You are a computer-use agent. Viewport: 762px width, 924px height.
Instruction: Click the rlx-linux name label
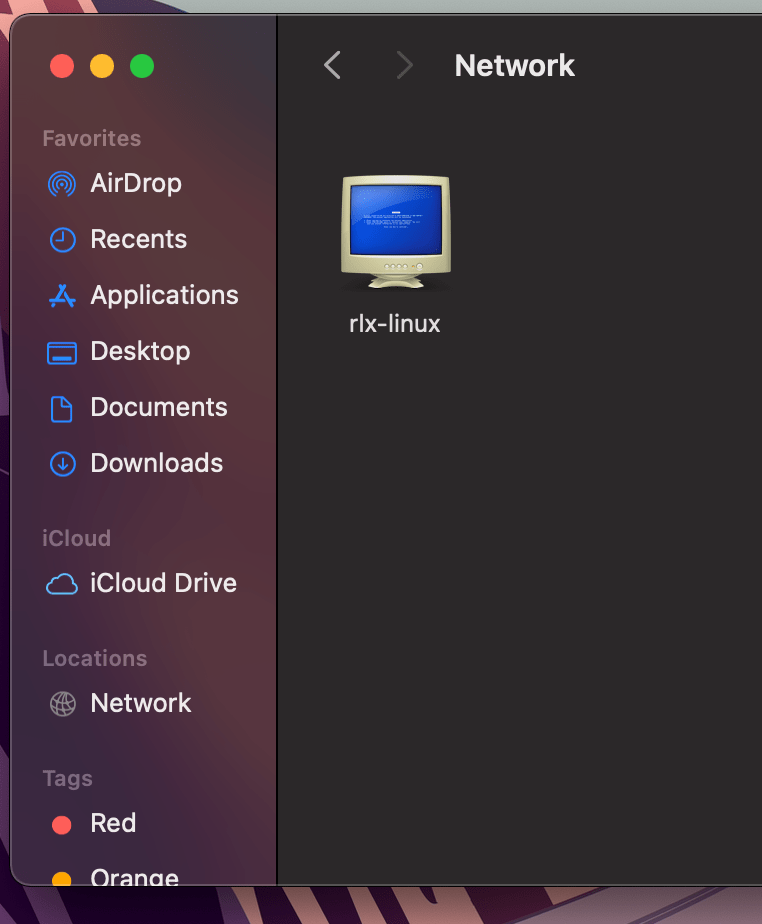pos(395,324)
